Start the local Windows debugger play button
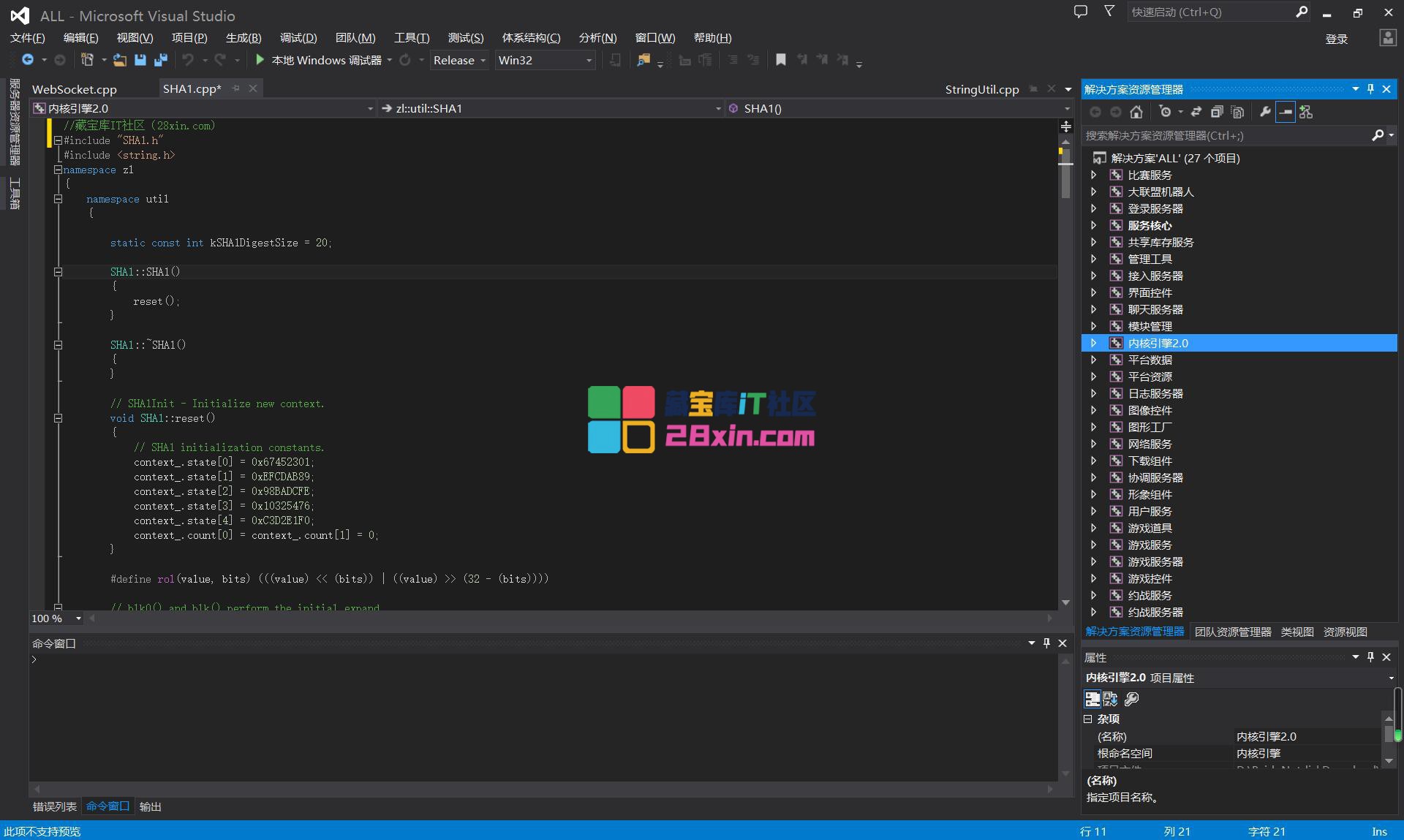Image resolution: width=1404 pixels, height=840 pixels. (x=260, y=60)
